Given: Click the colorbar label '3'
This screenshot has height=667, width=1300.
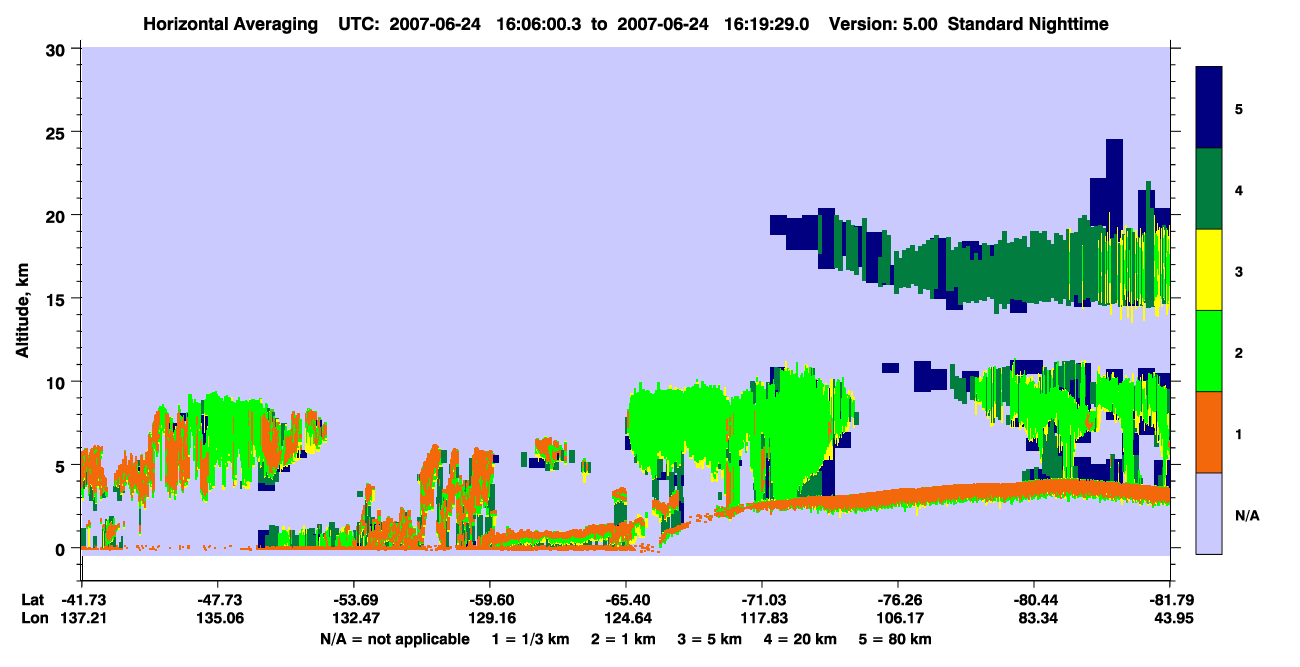Looking at the screenshot, I should pyautogui.click(x=1239, y=270).
